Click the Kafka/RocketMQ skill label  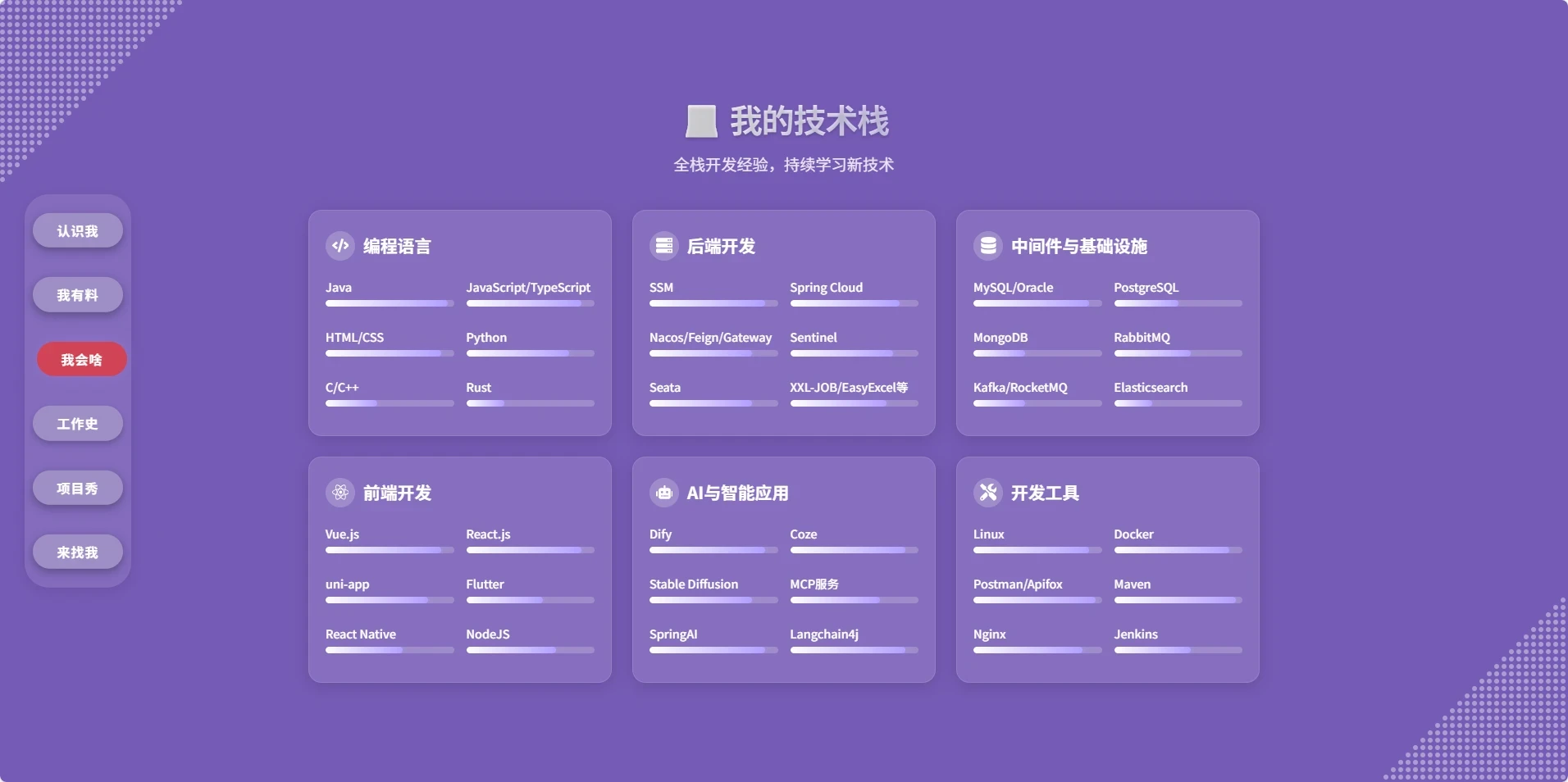[x=1020, y=388]
